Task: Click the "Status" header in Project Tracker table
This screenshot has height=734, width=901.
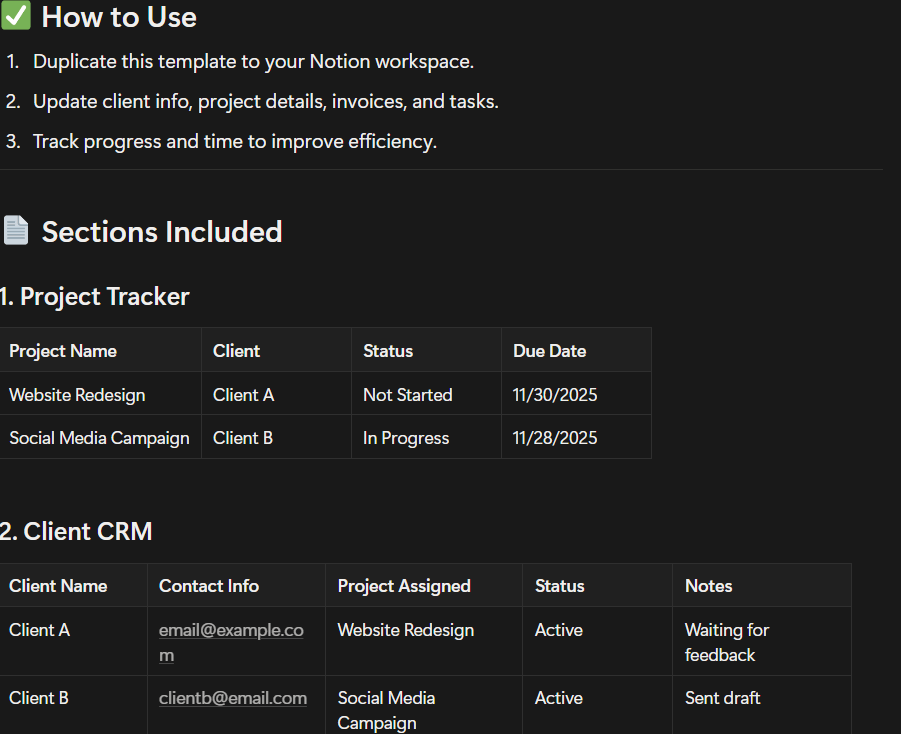Action: click(426, 351)
